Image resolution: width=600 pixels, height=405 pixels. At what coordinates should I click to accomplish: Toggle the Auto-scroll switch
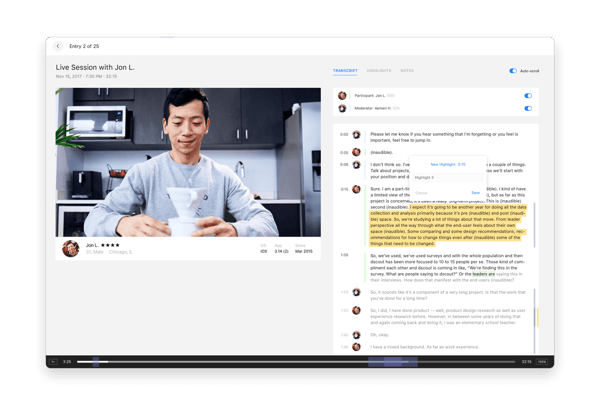coord(514,71)
